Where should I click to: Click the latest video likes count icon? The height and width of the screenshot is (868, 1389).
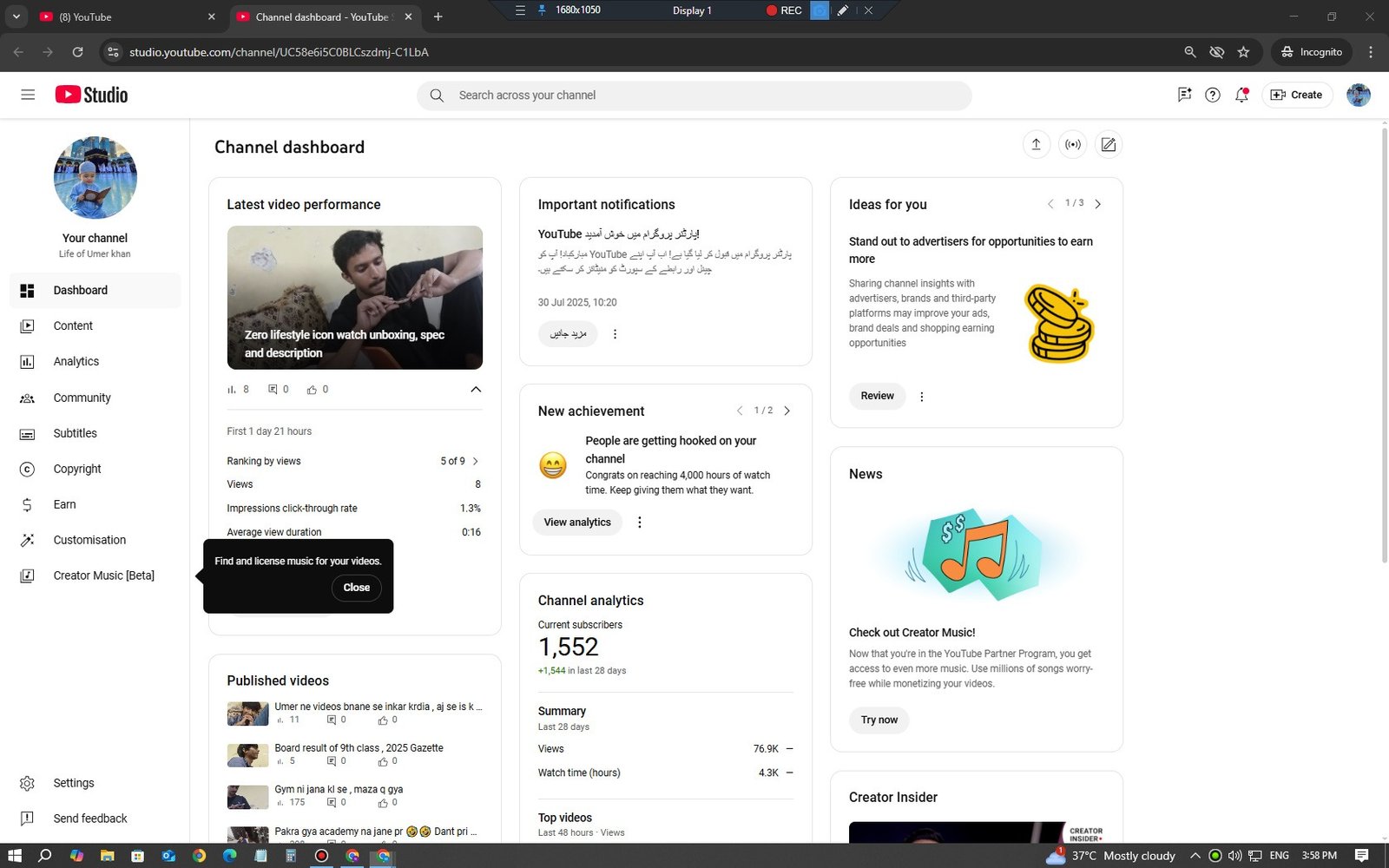tap(312, 390)
